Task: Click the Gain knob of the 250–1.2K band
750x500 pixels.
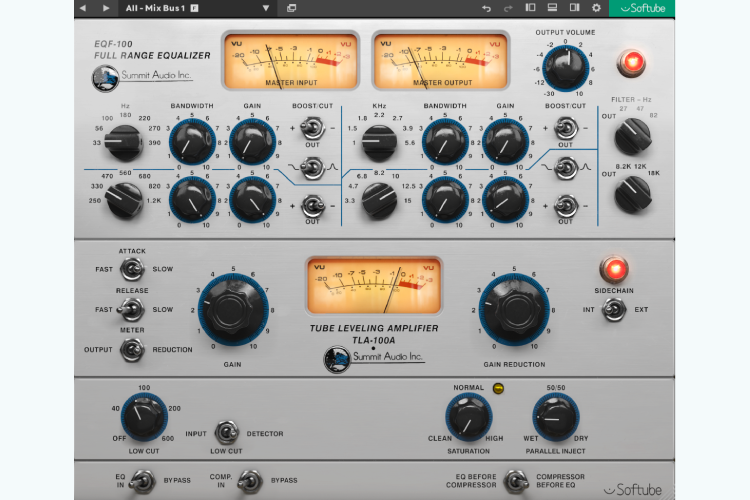Action: (x=252, y=200)
